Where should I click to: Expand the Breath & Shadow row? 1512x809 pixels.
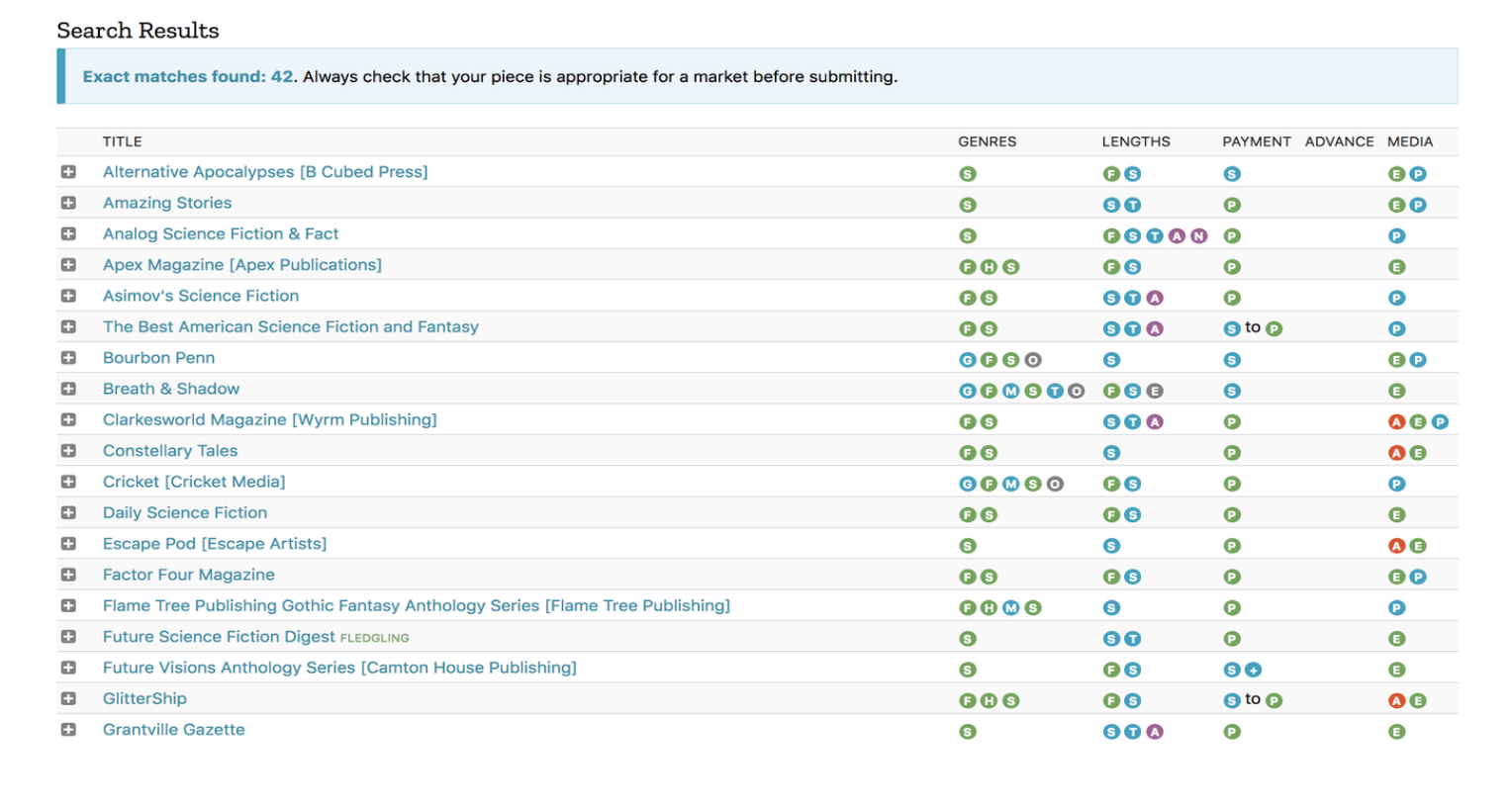point(68,389)
